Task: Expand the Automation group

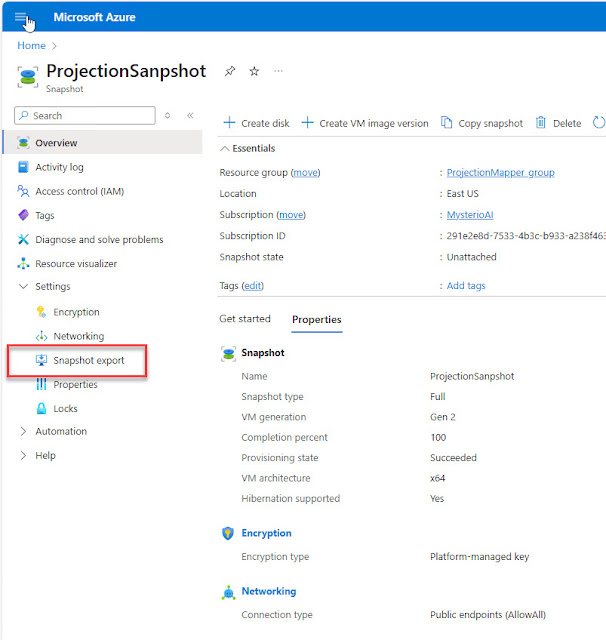Action: [x=23, y=431]
